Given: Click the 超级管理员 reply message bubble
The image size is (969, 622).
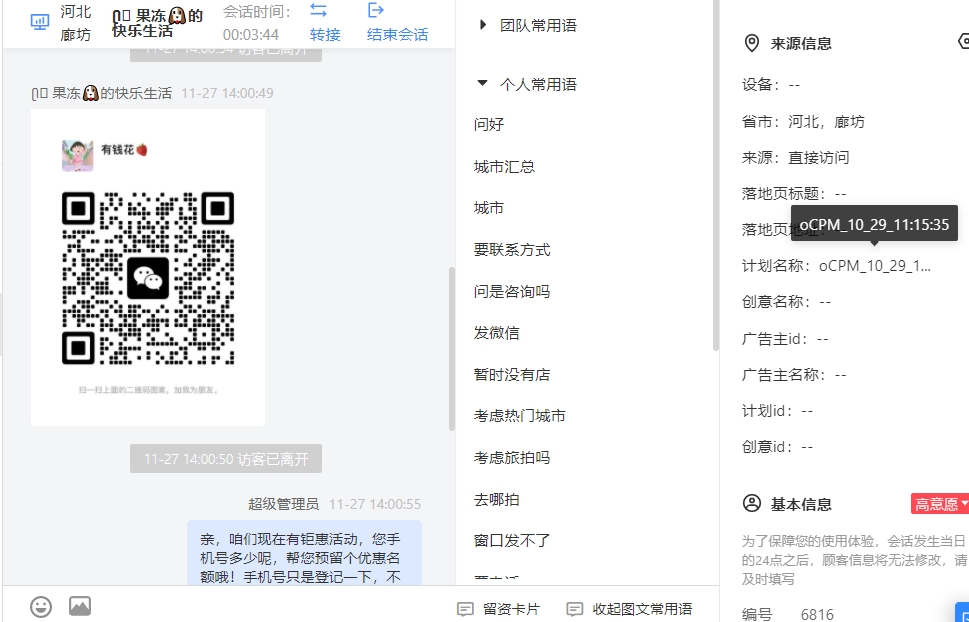Looking at the screenshot, I should coord(304,553).
